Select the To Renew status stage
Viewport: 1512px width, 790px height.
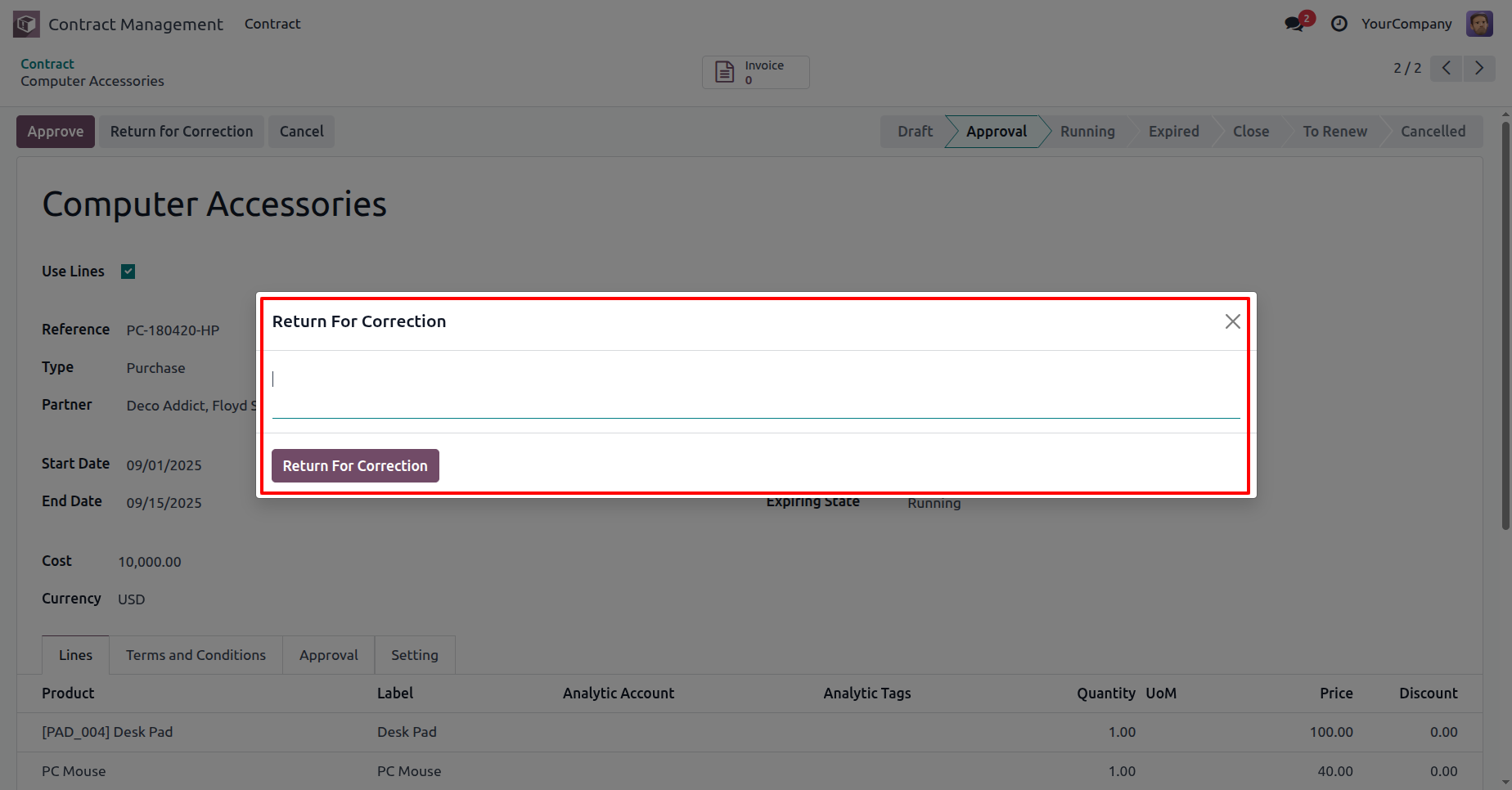(x=1334, y=132)
